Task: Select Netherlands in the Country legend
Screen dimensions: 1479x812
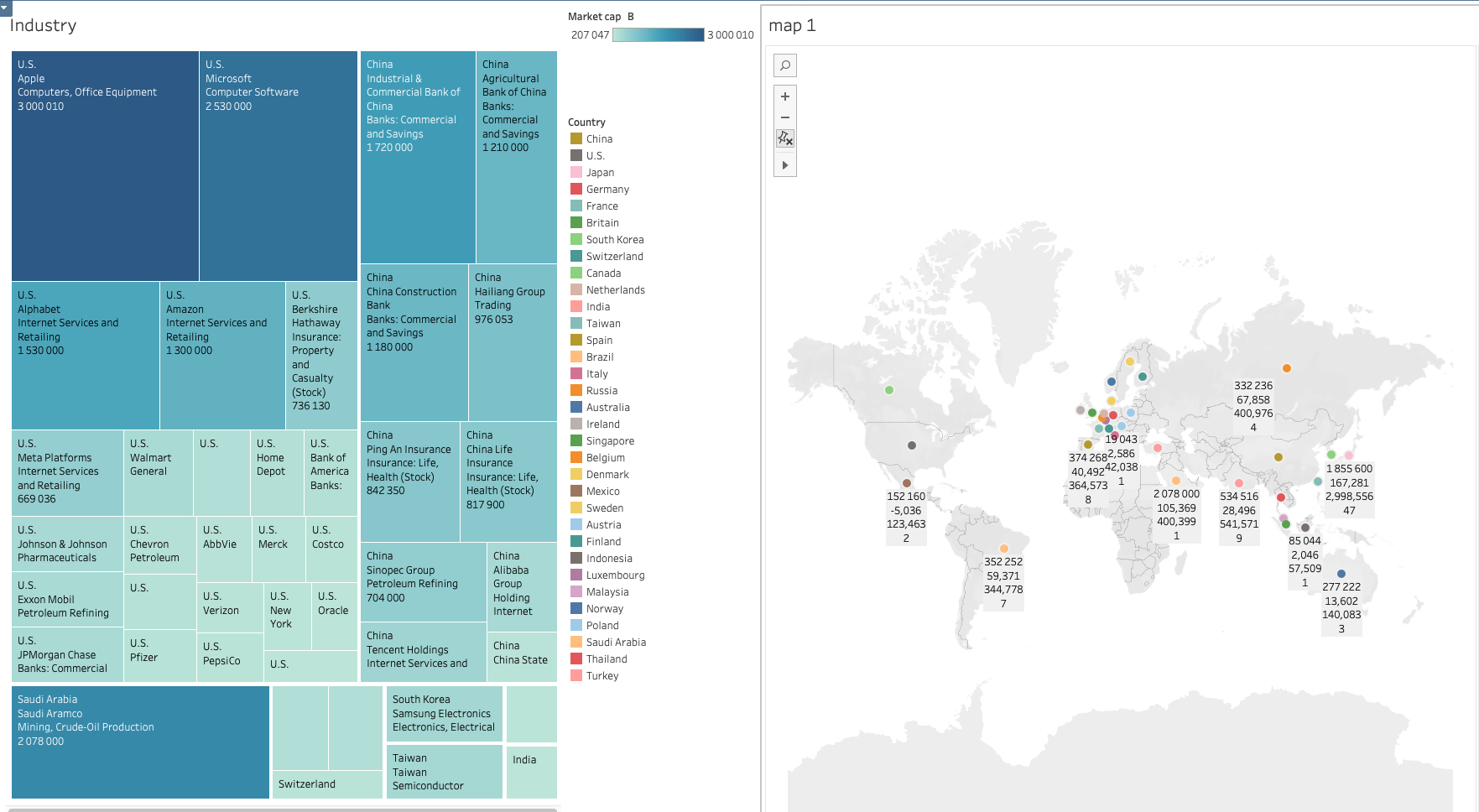Action: [x=615, y=290]
